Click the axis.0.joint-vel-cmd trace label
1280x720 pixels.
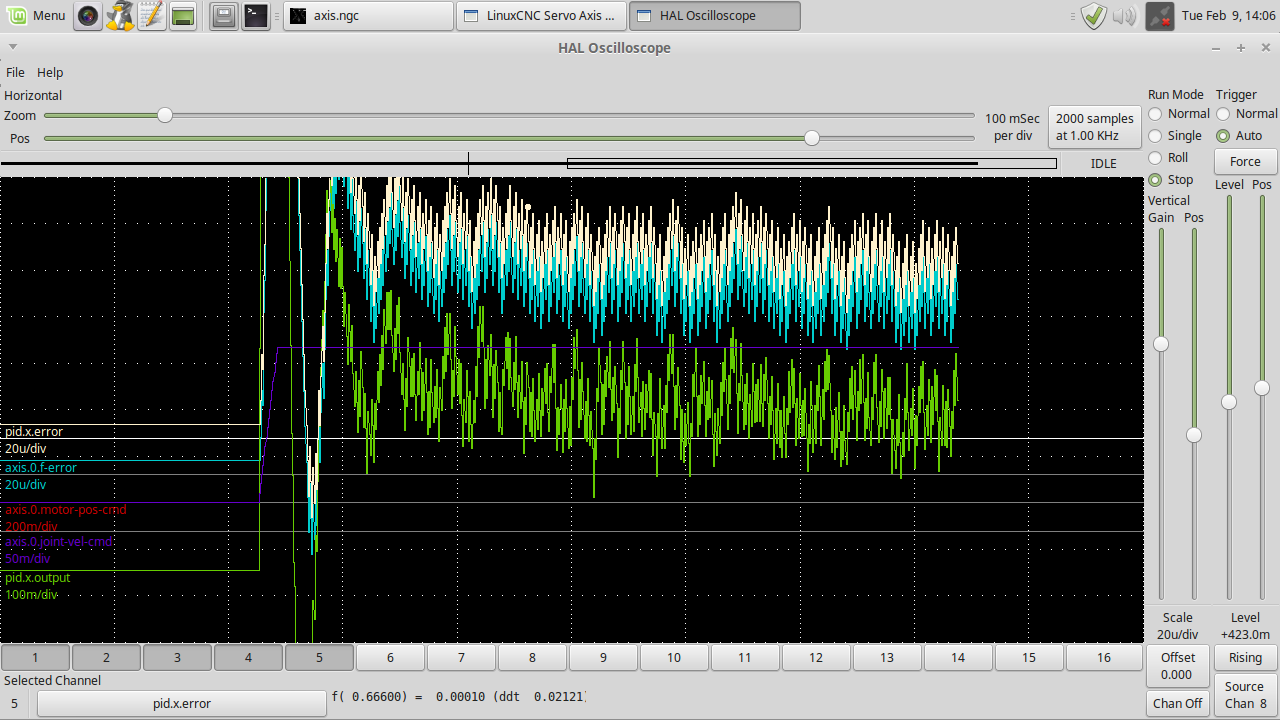tap(59, 542)
